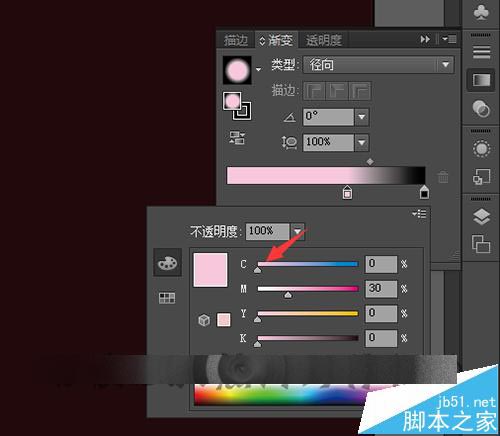Open the angle dropdown arrow

click(362, 117)
